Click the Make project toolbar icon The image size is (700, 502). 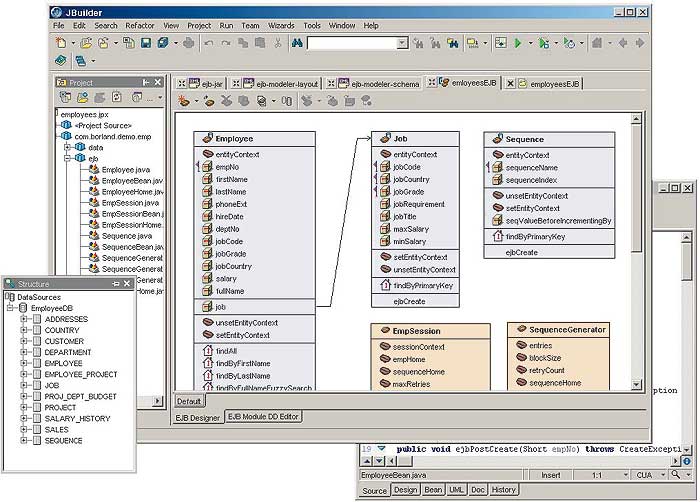tap(473, 43)
